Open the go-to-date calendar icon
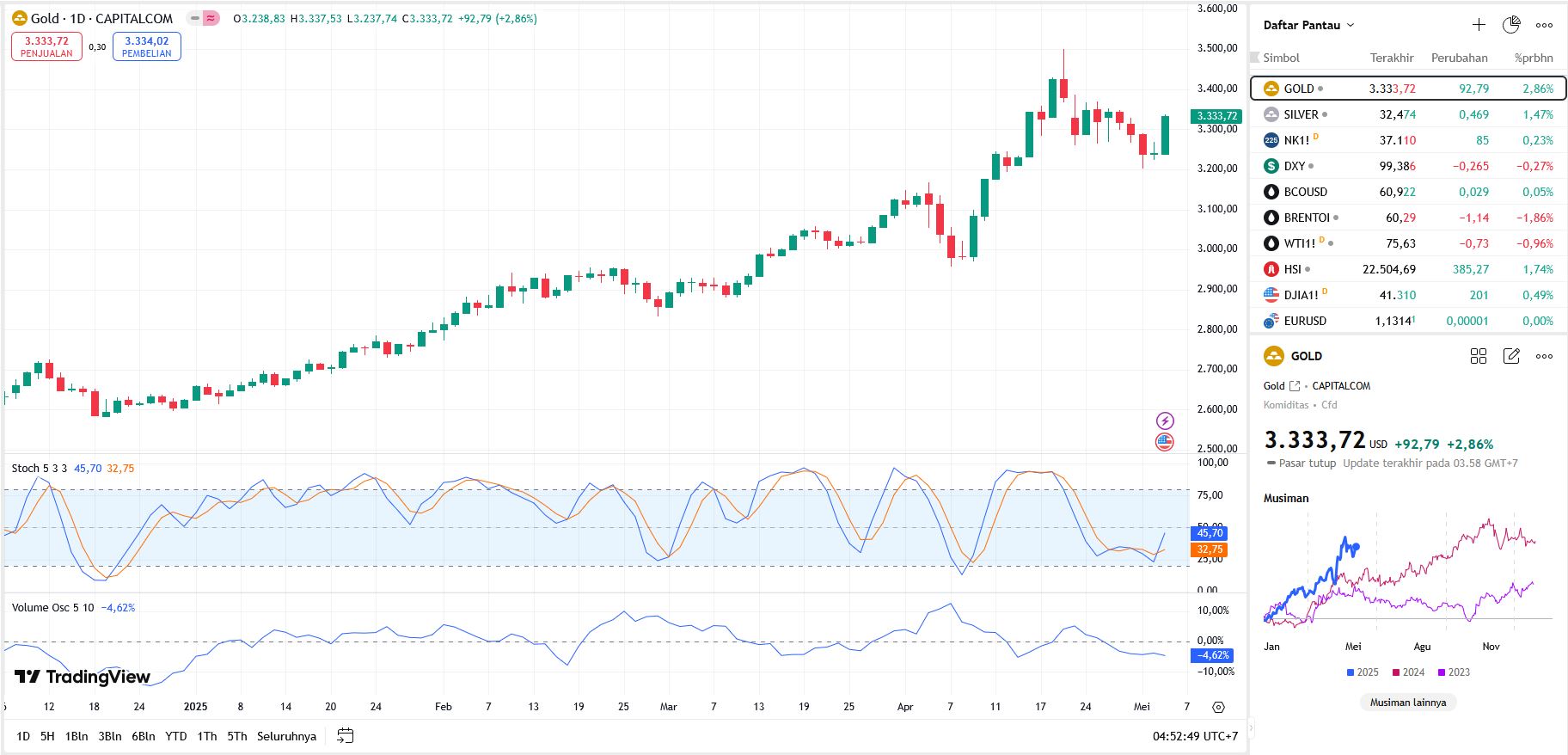 click(345, 736)
